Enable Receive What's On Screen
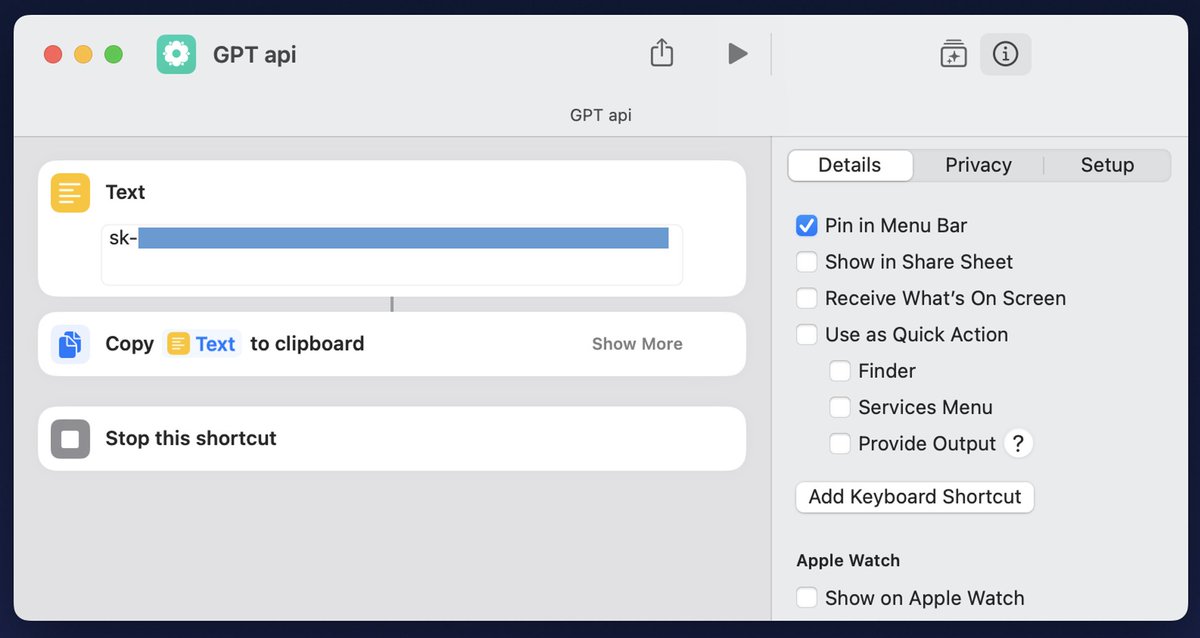The height and width of the screenshot is (638, 1200). [807, 298]
